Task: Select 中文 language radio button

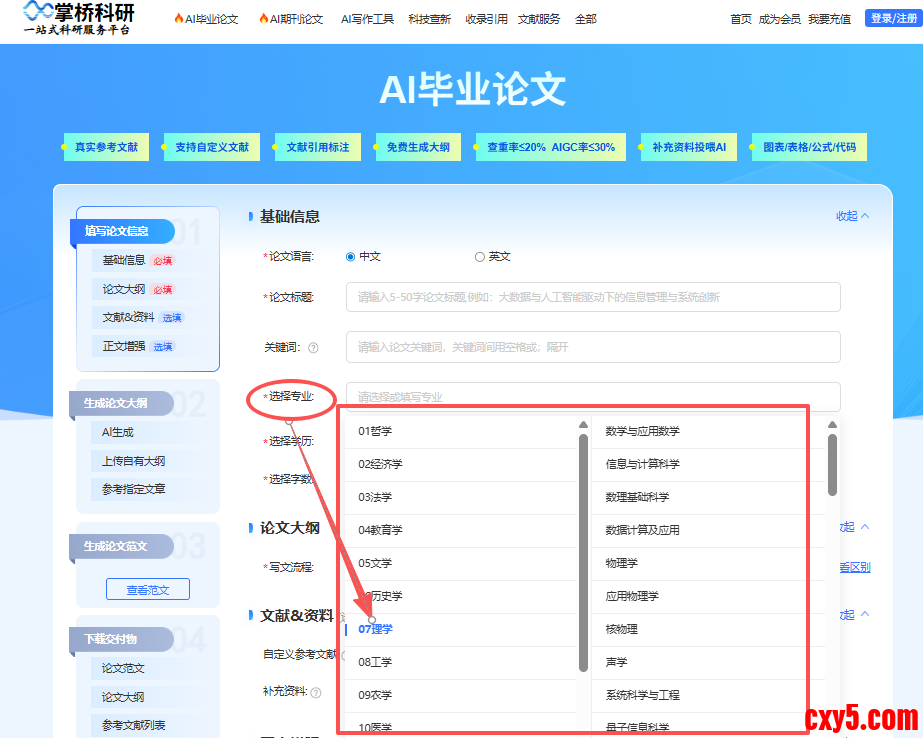Action: [x=350, y=257]
